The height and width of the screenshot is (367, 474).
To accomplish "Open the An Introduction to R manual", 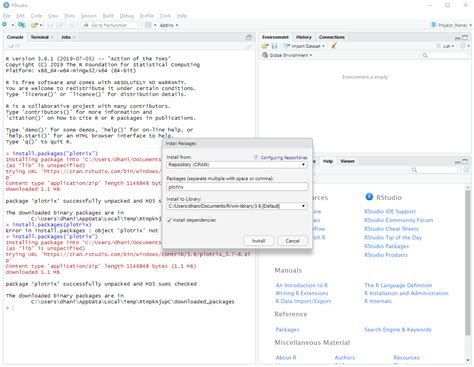I will pyautogui.click(x=302, y=285).
